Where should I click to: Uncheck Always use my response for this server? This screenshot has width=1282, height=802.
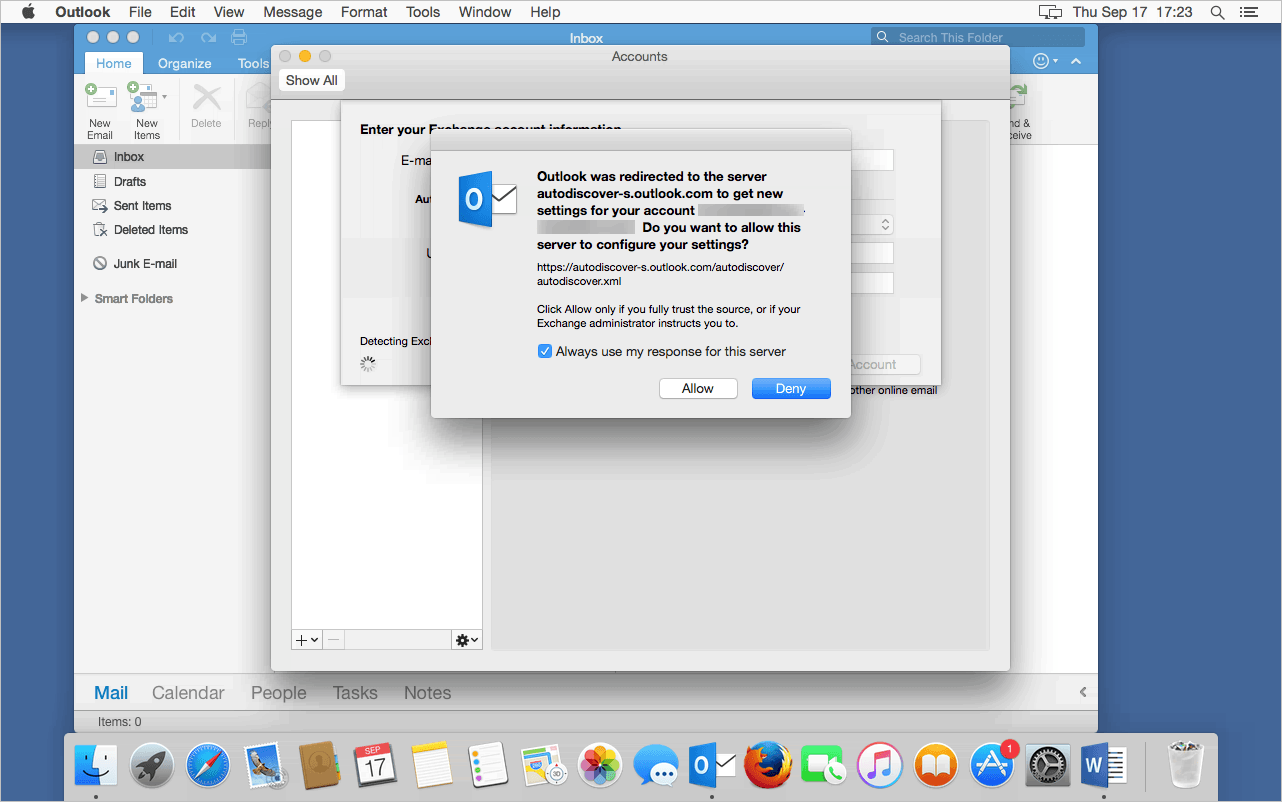coord(545,352)
